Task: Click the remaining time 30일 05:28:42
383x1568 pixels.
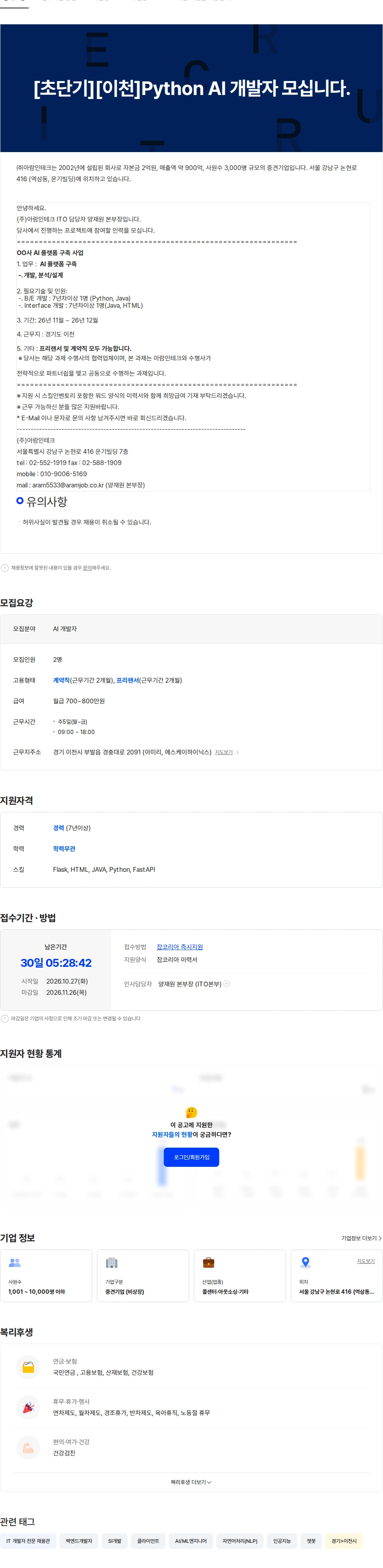Action: pos(56,962)
